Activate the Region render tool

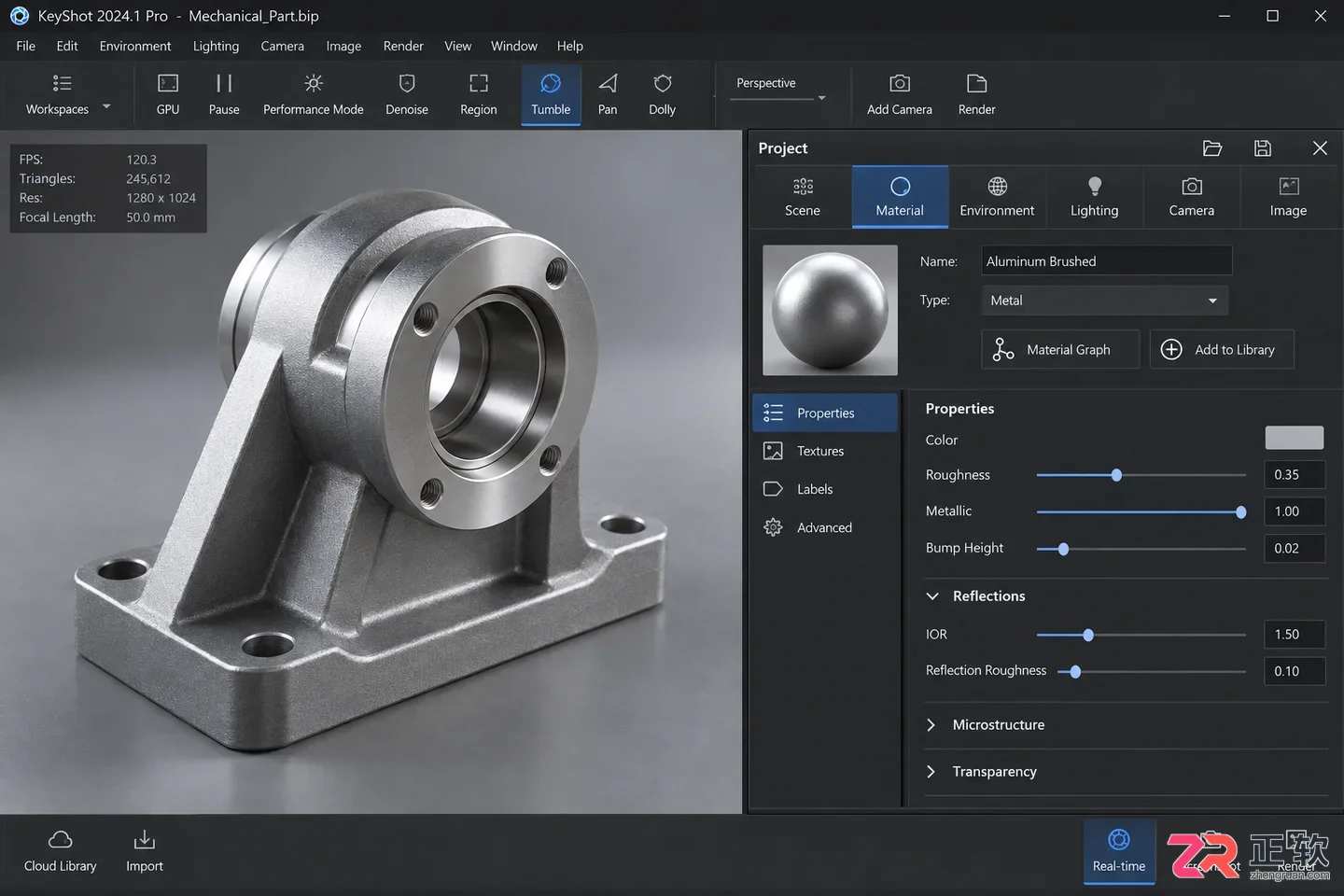click(x=479, y=95)
